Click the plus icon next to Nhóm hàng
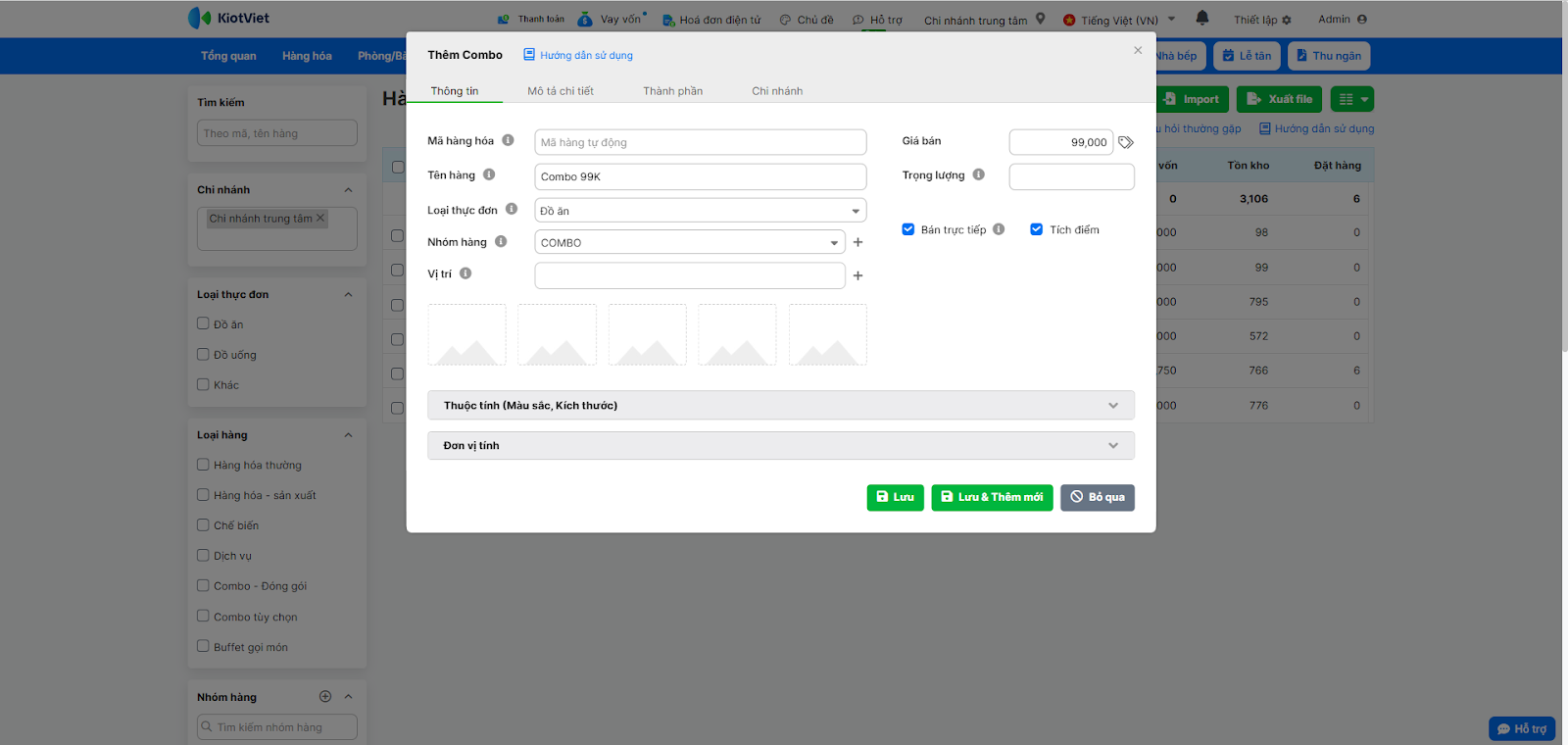The height and width of the screenshot is (745, 1568). point(857,242)
